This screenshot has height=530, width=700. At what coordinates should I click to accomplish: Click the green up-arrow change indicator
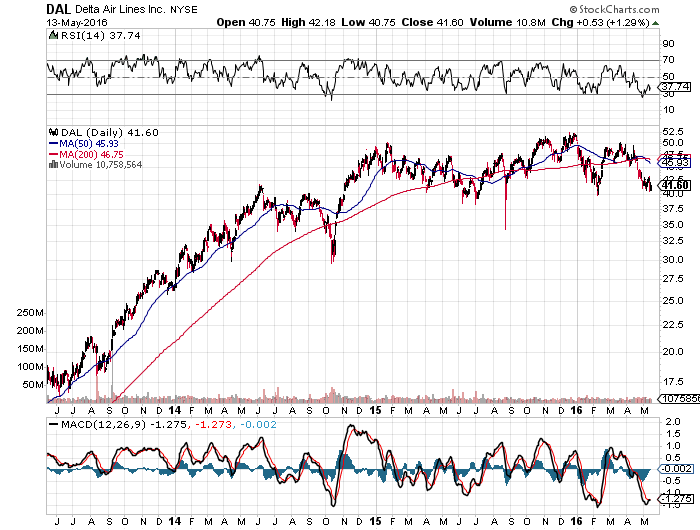pos(655,23)
